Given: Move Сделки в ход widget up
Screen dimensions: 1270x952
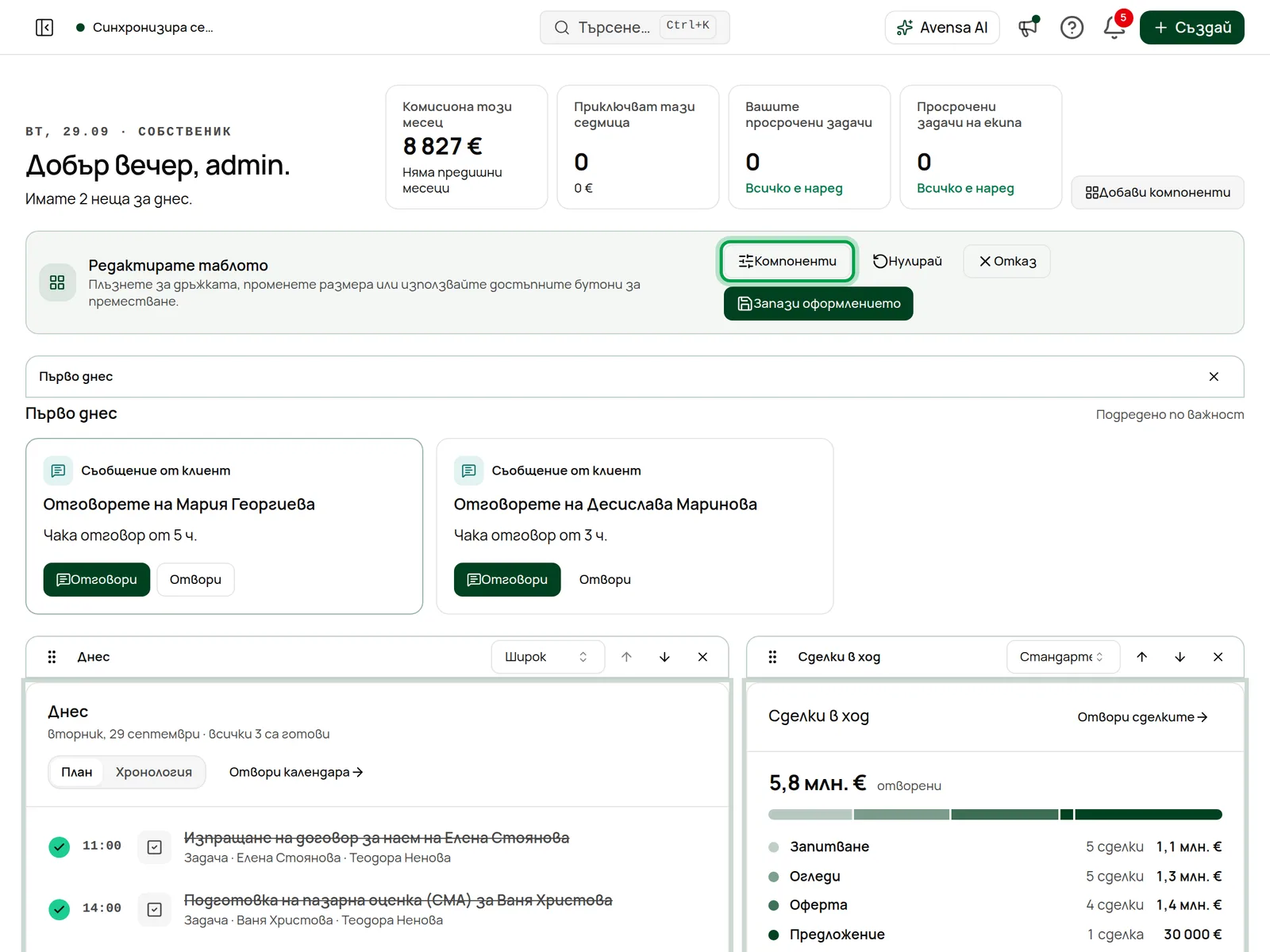Looking at the screenshot, I should (1141, 657).
